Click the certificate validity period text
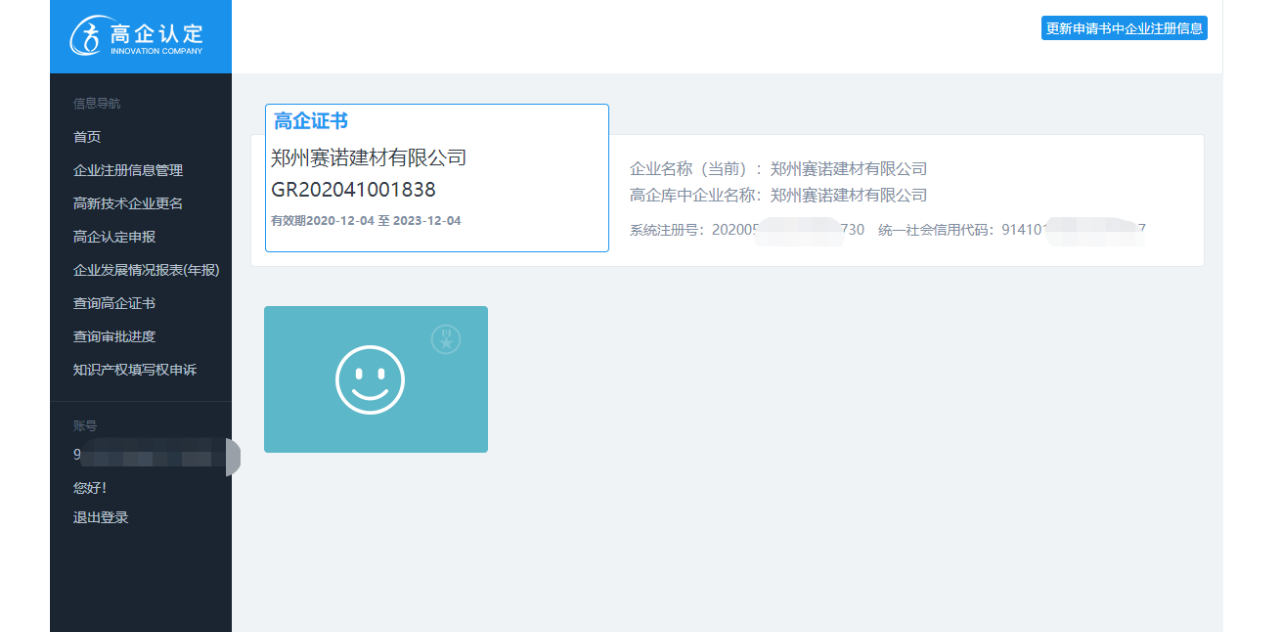Image resolution: width=1280 pixels, height=632 pixels. click(366, 220)
